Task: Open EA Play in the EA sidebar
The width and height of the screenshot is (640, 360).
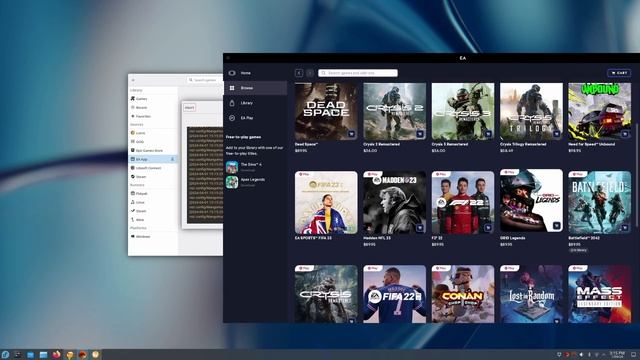Action: click(255, 118)
